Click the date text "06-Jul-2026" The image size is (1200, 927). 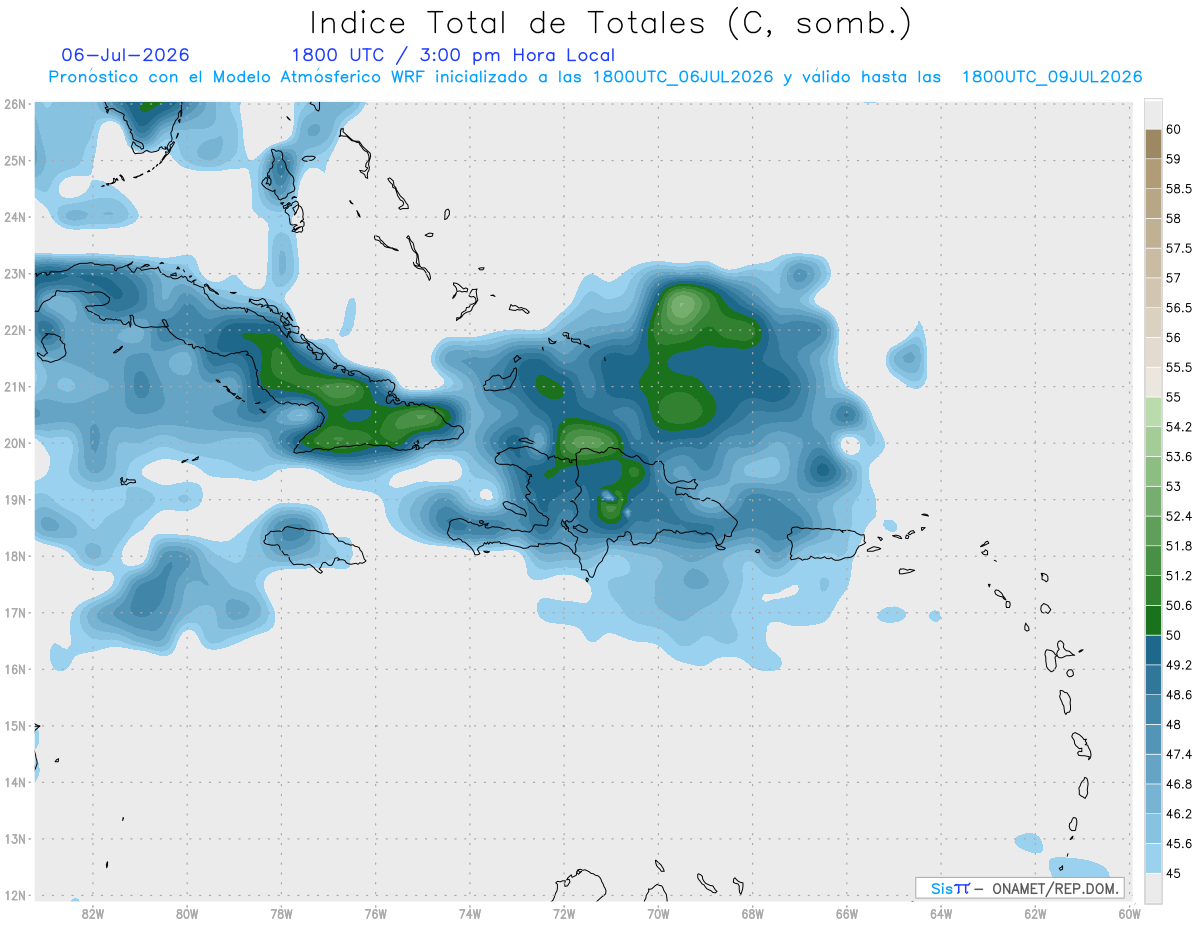(x=125, y=55)
